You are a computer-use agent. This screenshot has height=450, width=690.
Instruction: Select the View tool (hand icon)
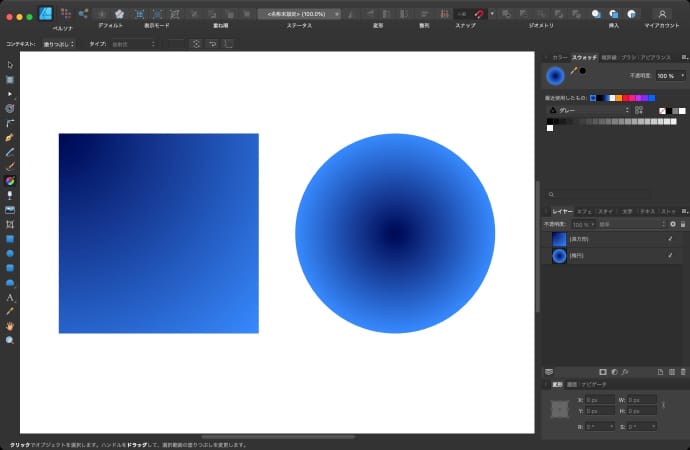click(10, 326)
